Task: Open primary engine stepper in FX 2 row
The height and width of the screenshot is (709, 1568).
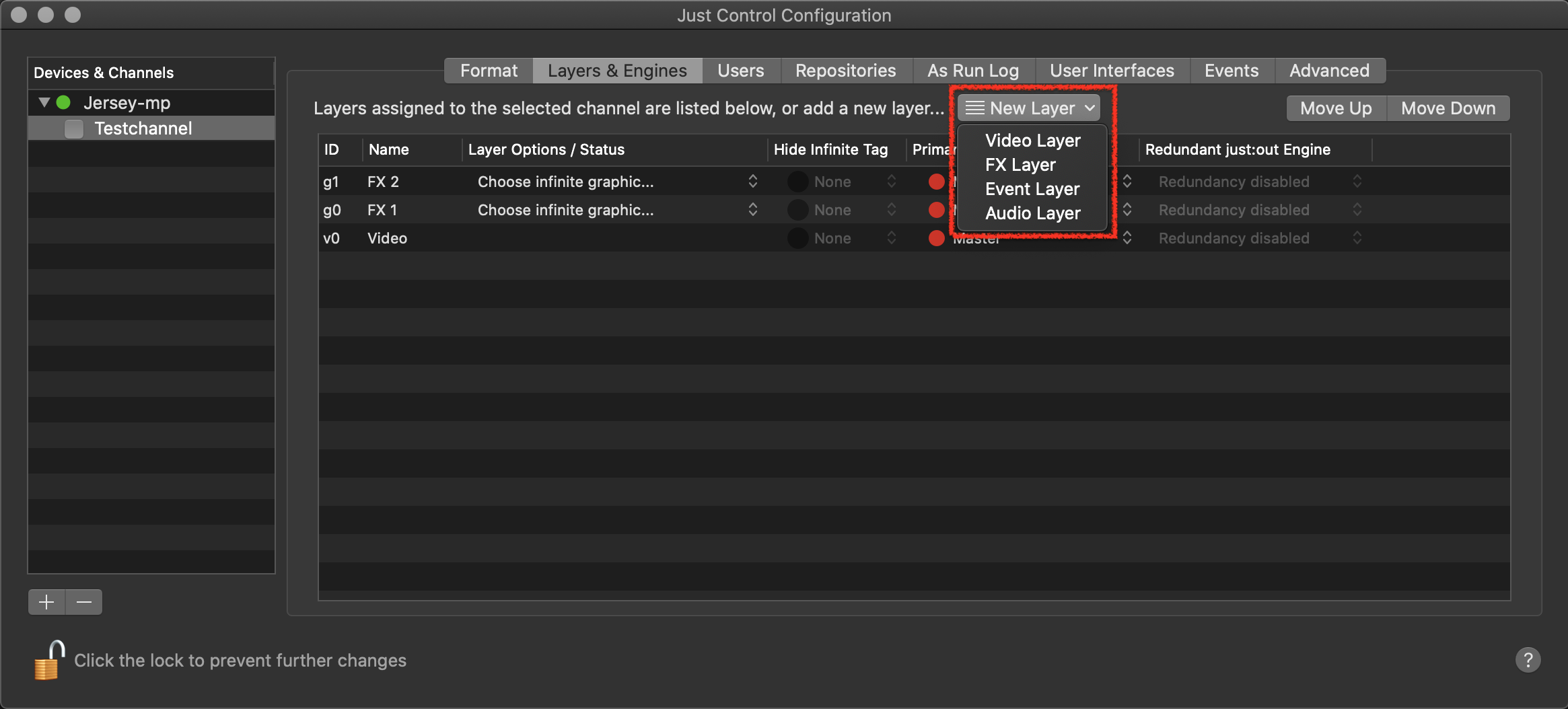Action: point(1127,182)
